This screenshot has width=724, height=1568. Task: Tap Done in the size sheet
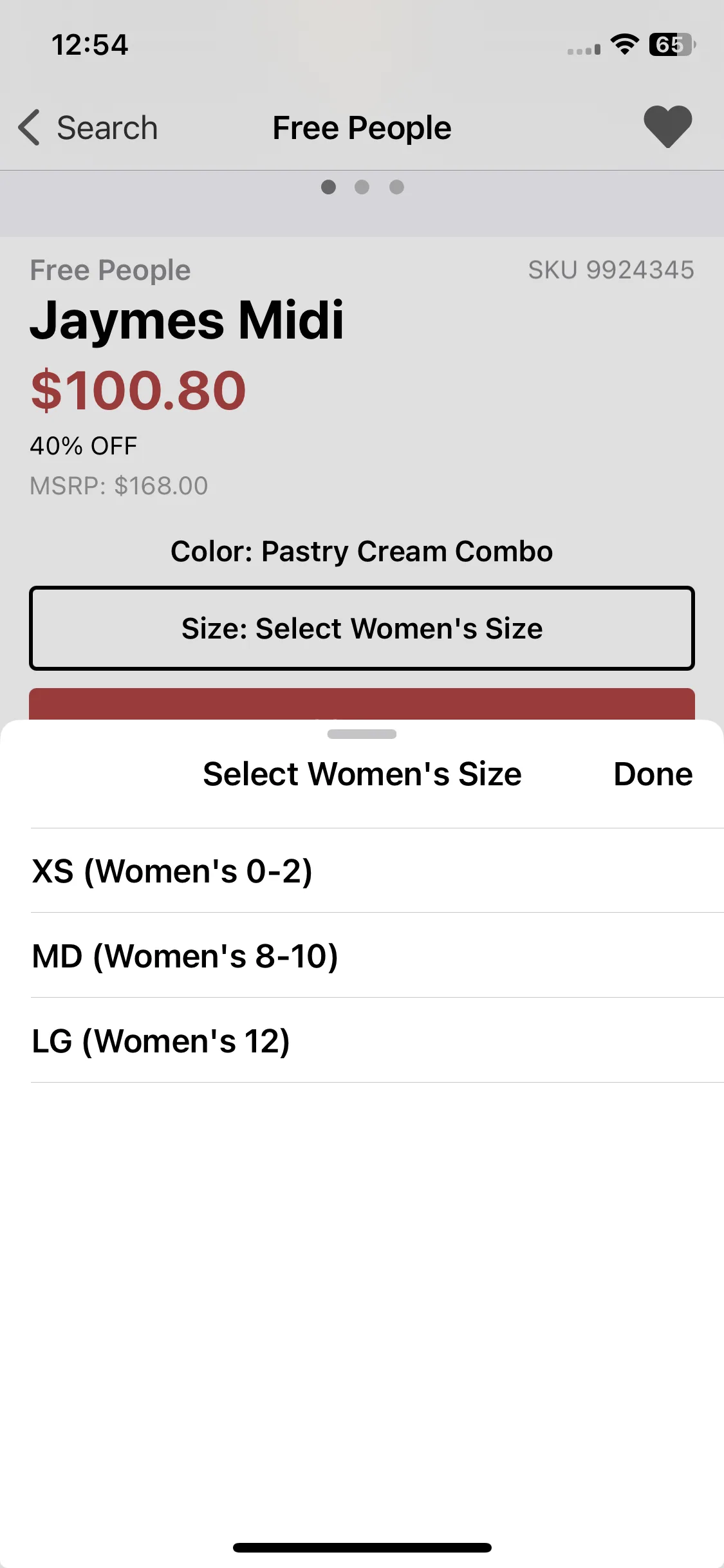coord(653,774)
